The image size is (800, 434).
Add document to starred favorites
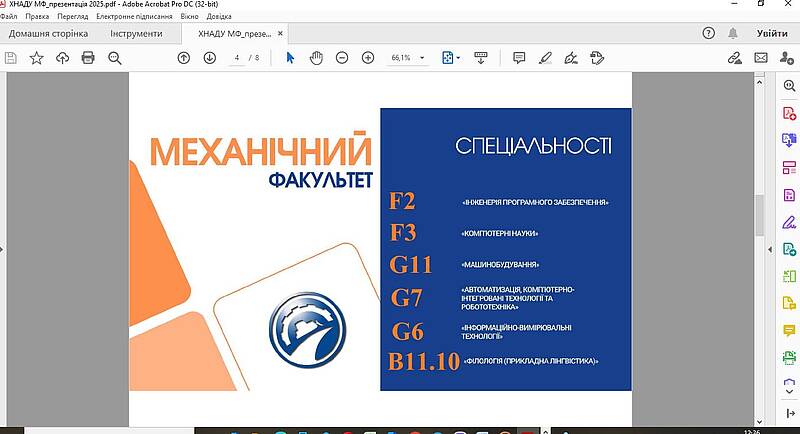point(36,58)
